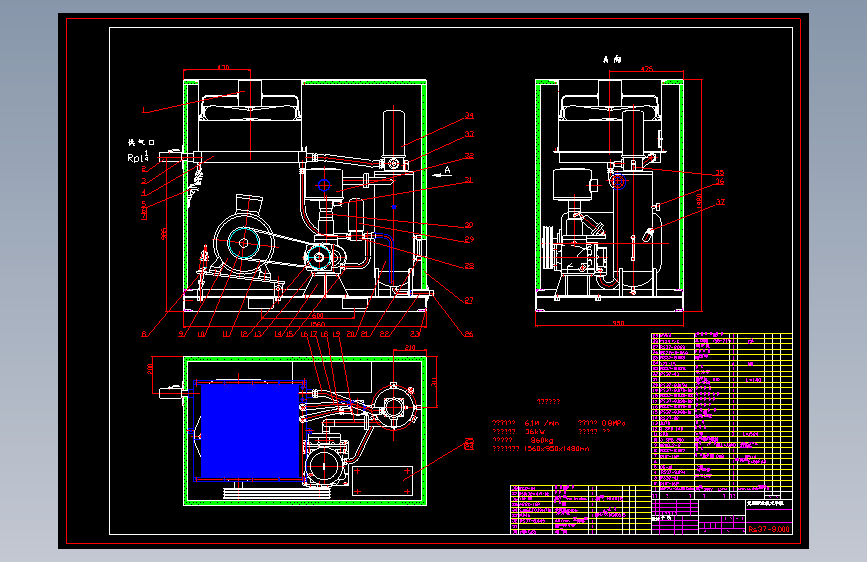The image size is (867, 562).
Task: Click the part callout number 30
Action: tap(469, 225)
